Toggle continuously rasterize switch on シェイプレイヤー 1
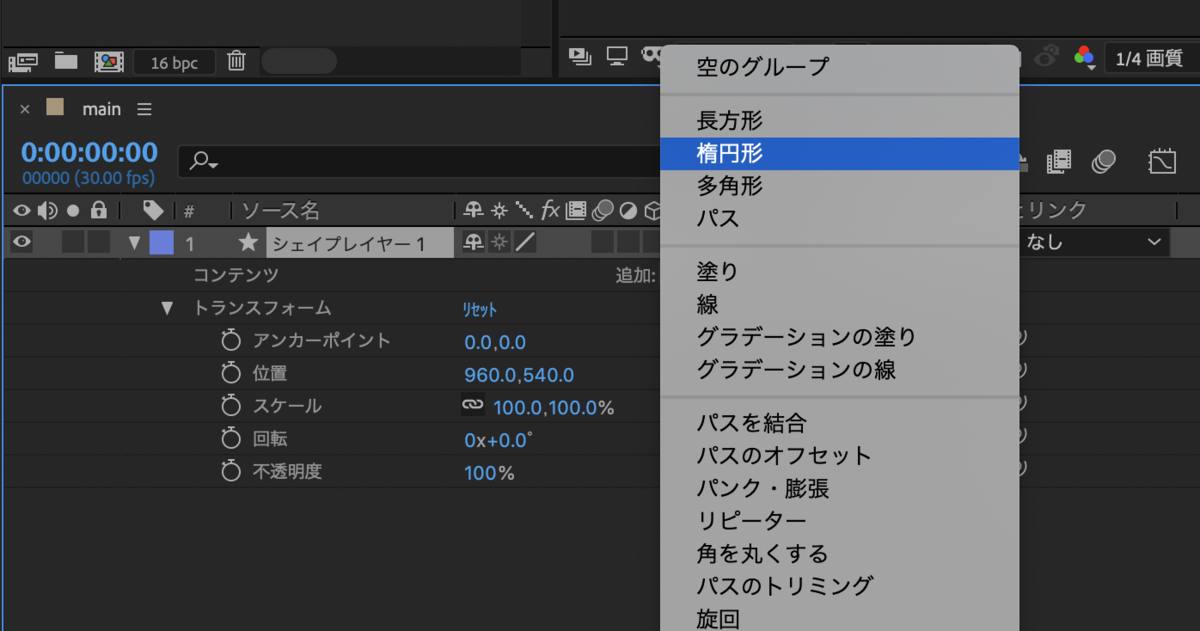Screen dimensions: 1200x631 pos(499,242)
